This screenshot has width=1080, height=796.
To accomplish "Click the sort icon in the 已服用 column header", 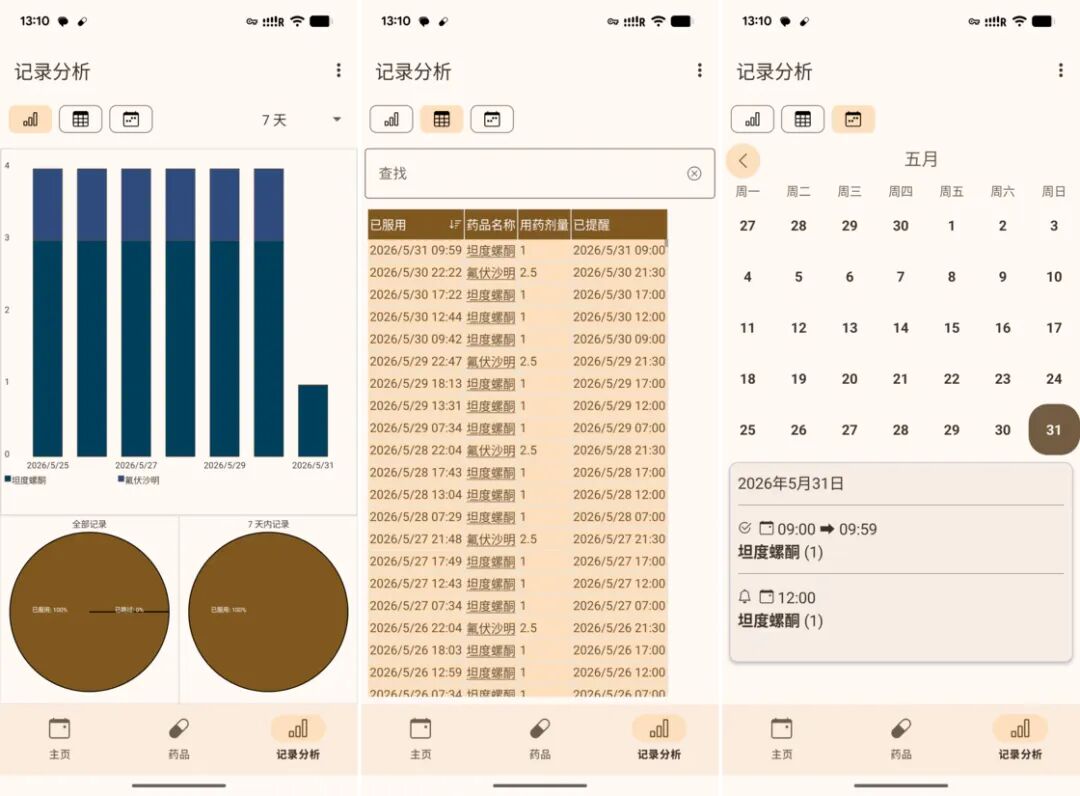I will tap(455, 224).
